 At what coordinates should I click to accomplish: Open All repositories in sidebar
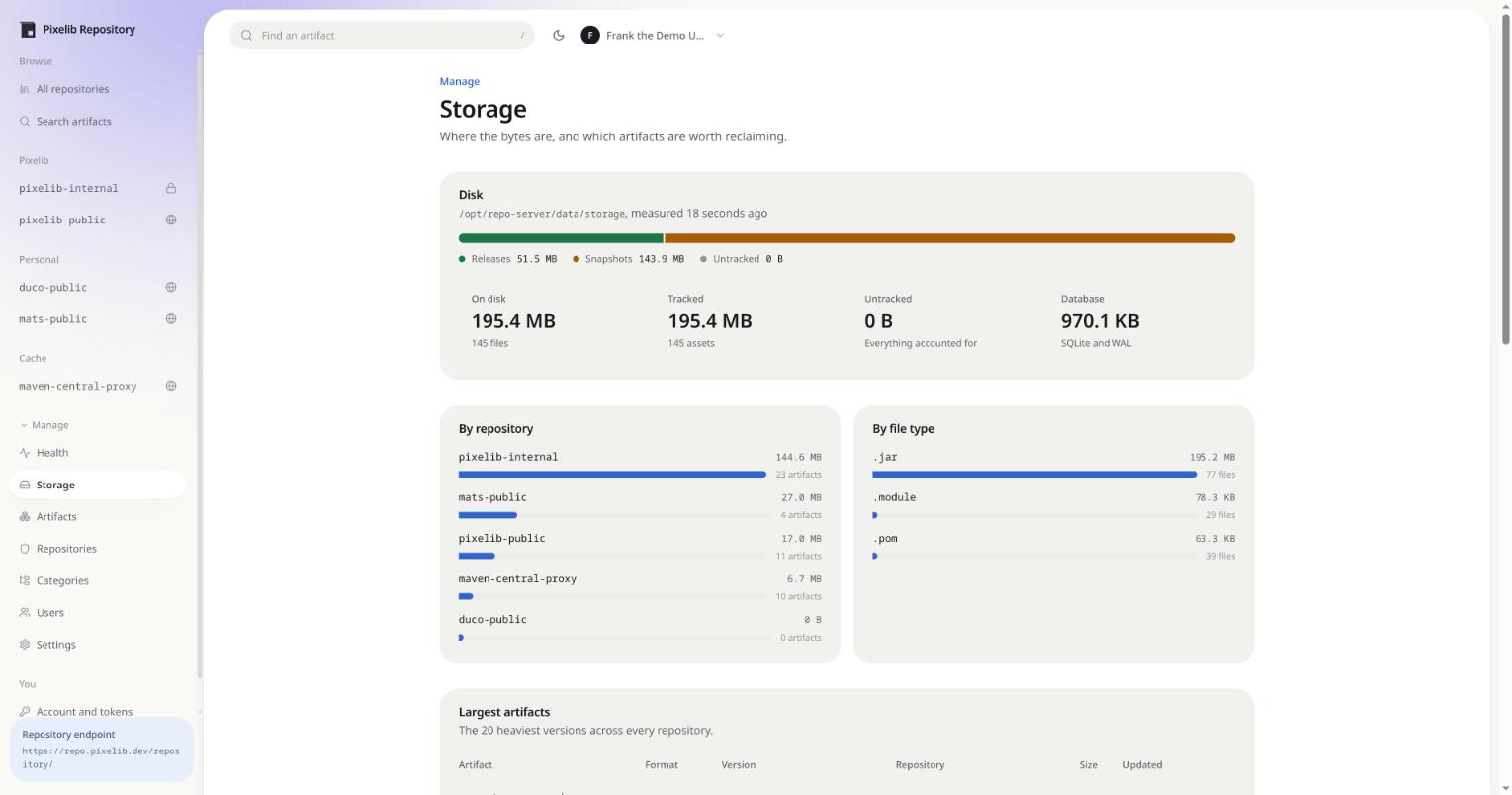(98, 89)
